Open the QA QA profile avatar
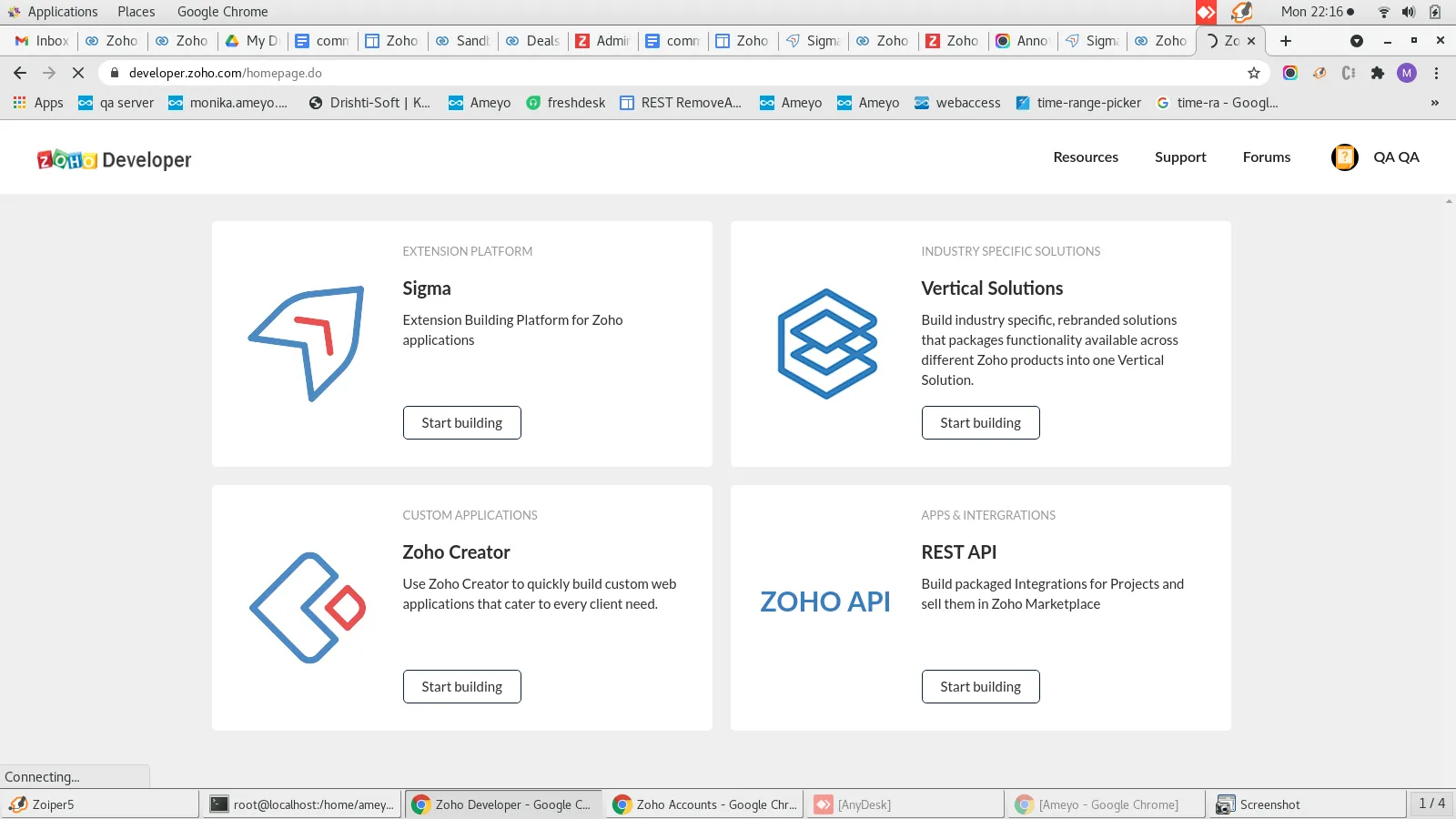 tap(1344, 157)
